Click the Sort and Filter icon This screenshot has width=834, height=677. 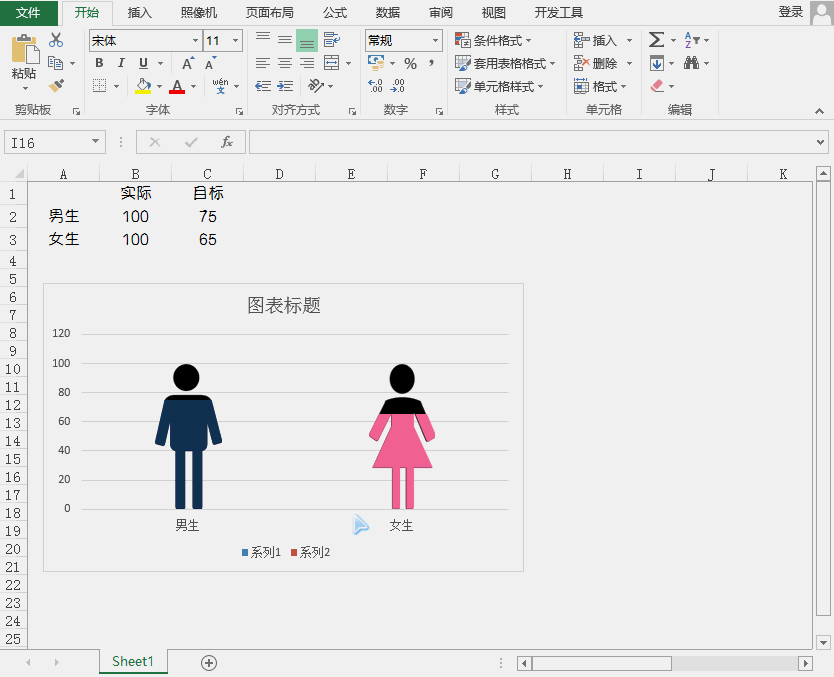[x=691, y=40]
